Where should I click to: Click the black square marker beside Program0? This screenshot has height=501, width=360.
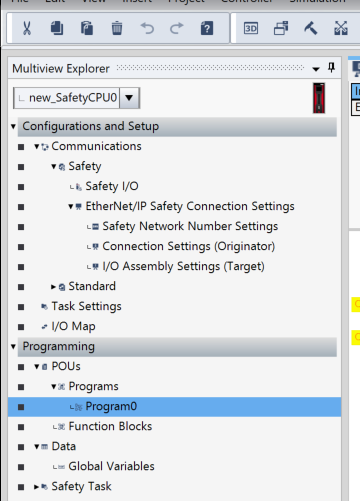(x=21, y=407)
